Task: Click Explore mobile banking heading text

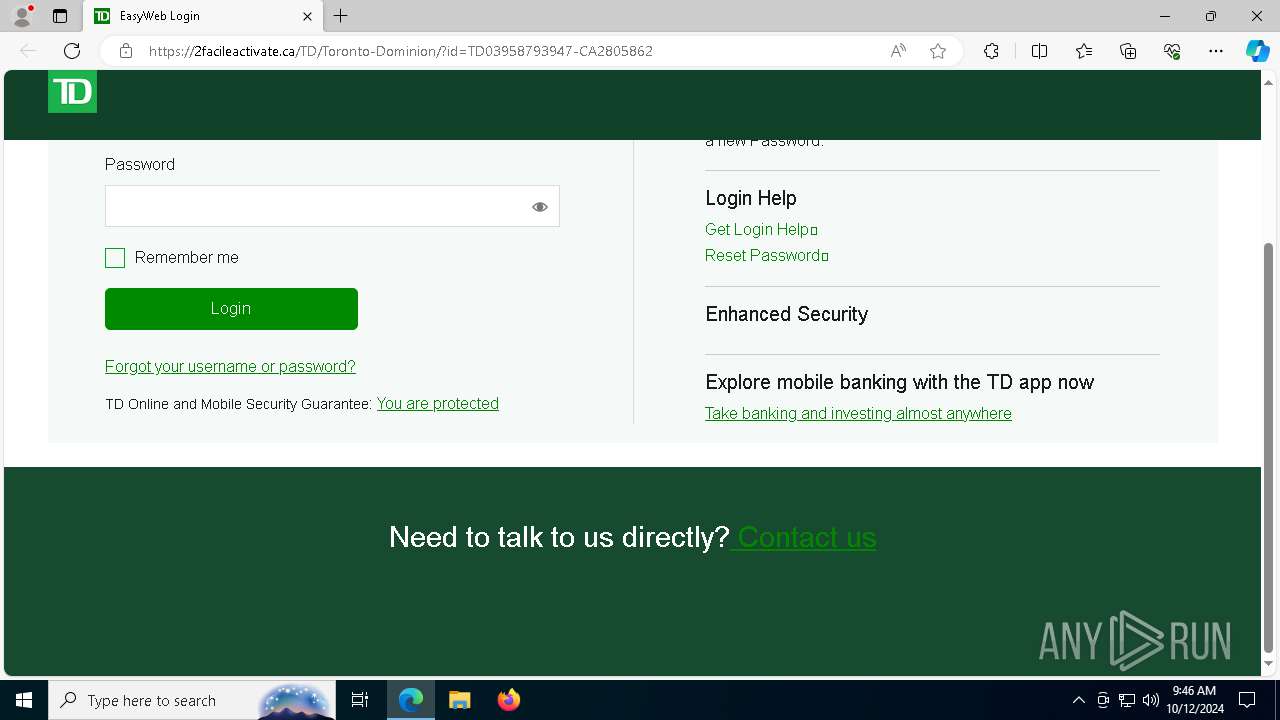Action: pos(900,382)
